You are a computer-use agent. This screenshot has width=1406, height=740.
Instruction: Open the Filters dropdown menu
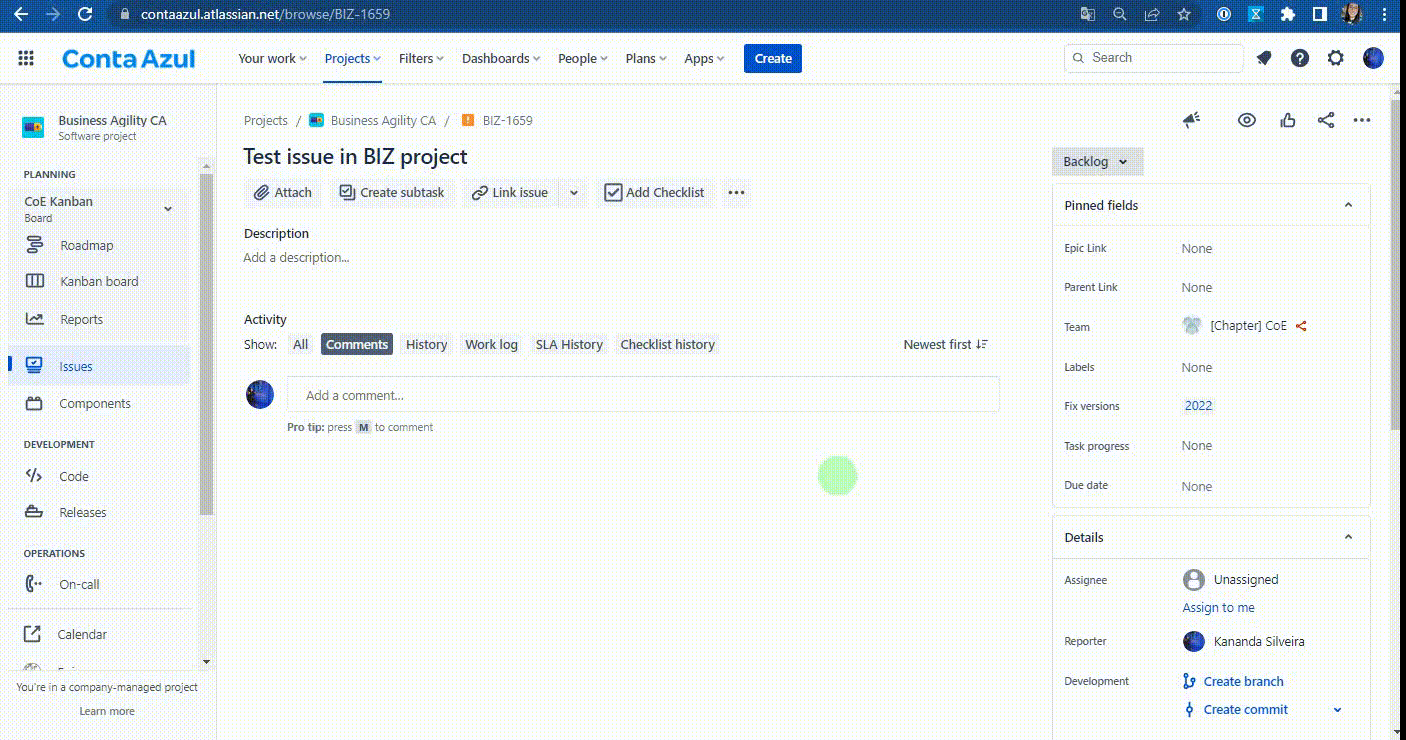point(421,58)
